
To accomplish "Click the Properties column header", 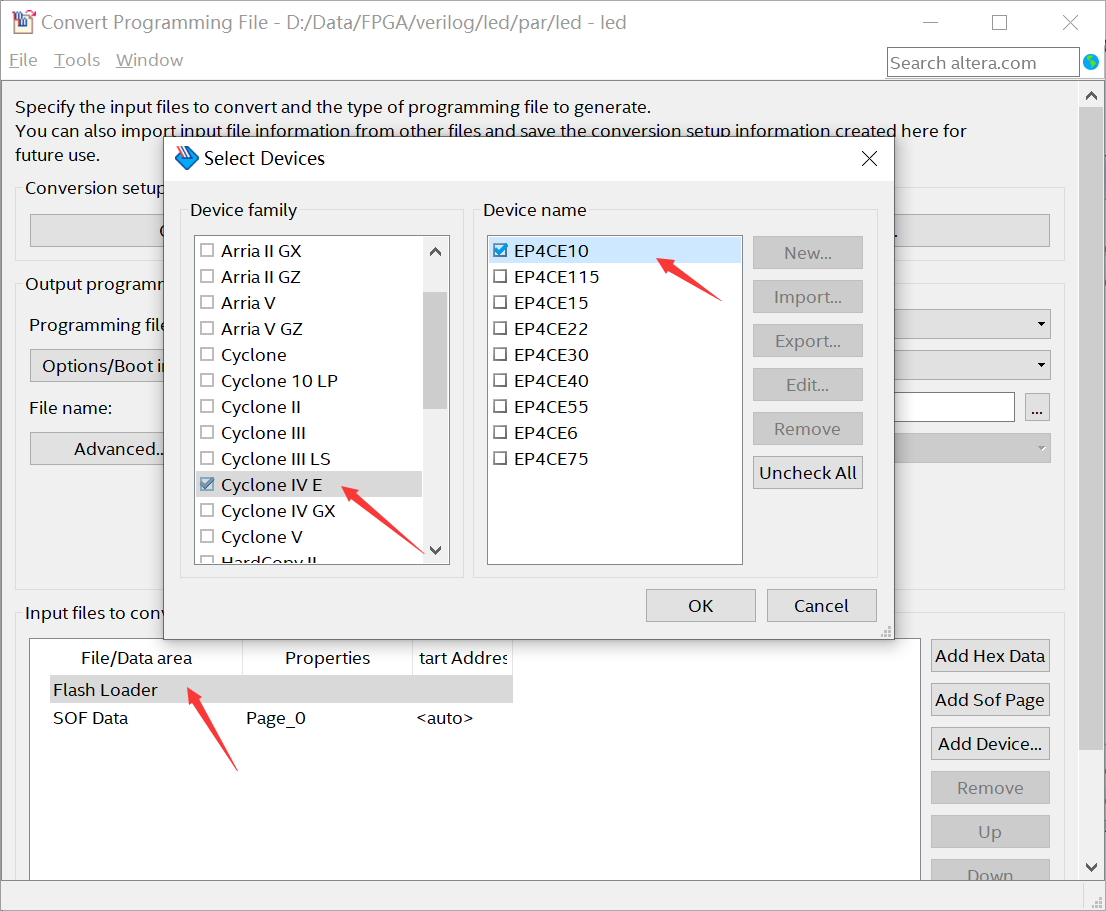I will coord(327,657).
